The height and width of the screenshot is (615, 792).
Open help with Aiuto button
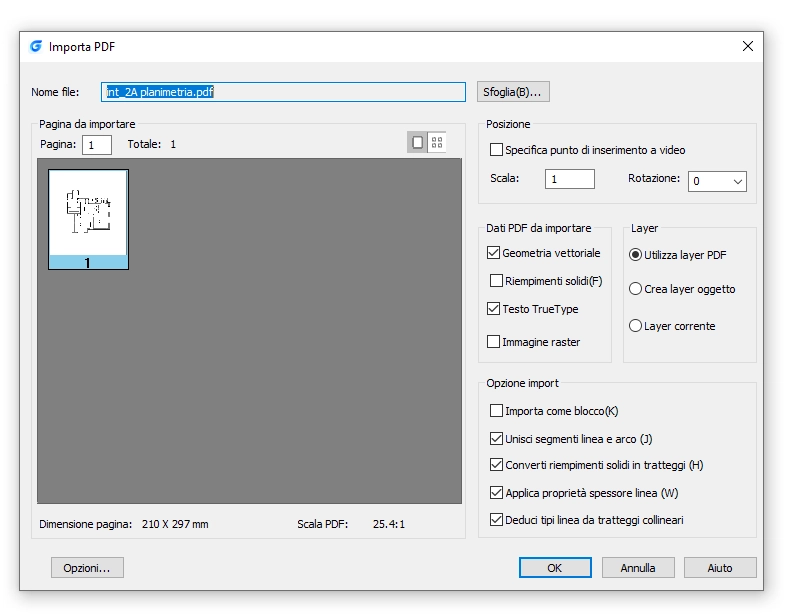click(x=720, y=568)
